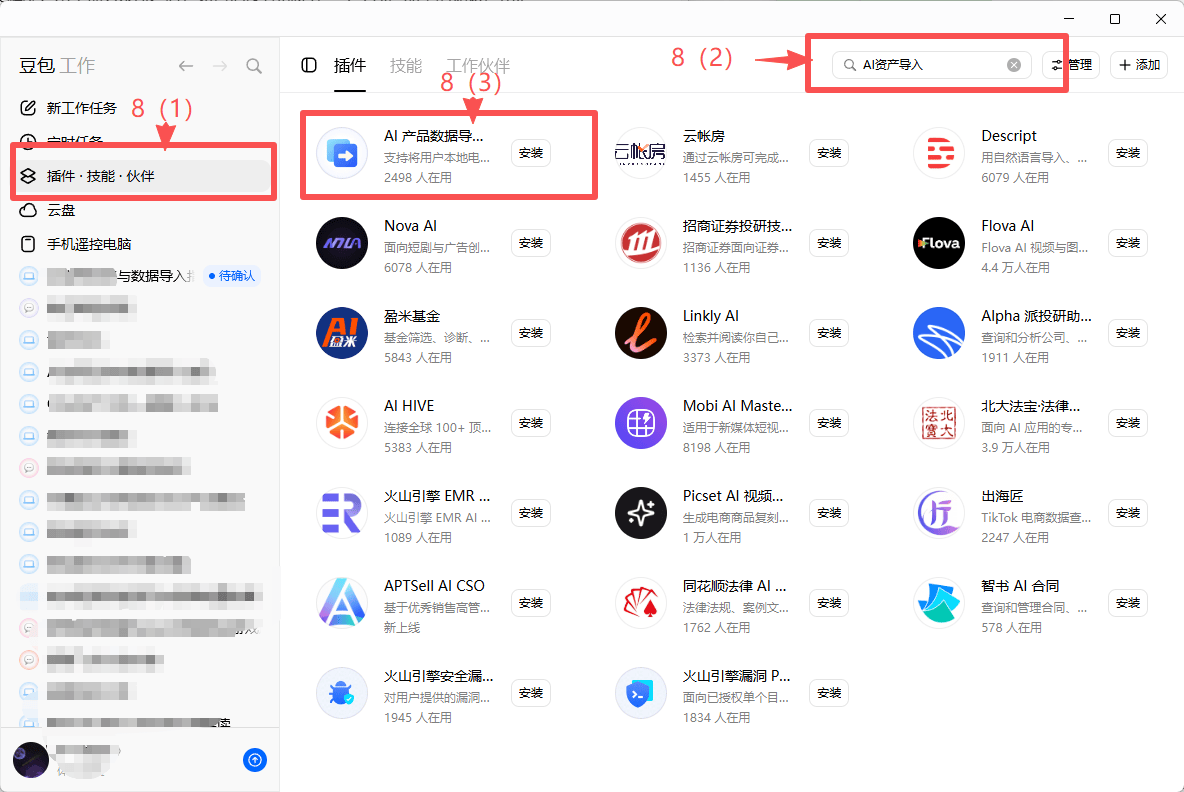Click the 盈米基金 plugin logo
1184x792 pixels.
point(342,333)
